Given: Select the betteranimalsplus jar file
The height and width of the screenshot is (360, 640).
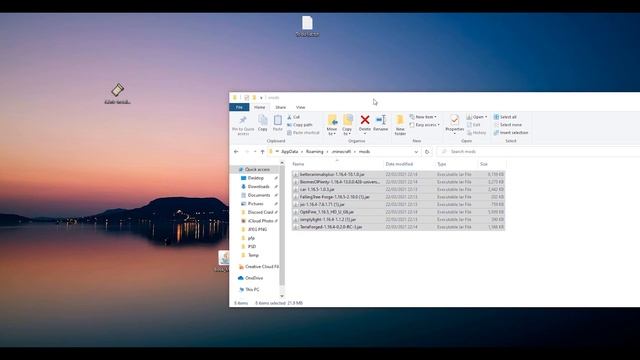Looking at the screenshot, I should point(398,174).
